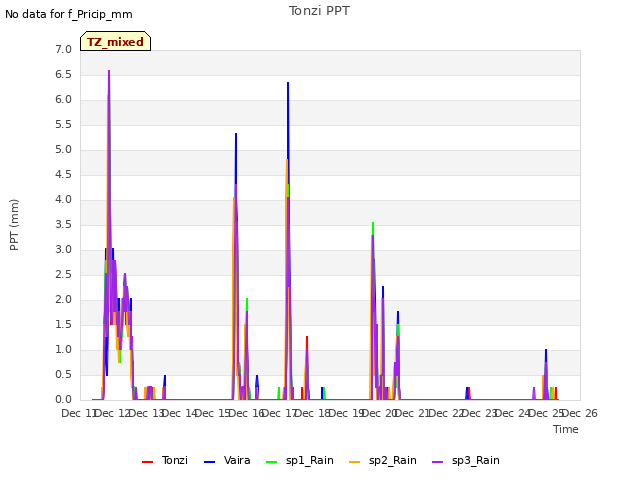Click the orange sp2_Rain legend swatch
The width and height of the screenshot is (640, 480).
pyautogui.click(x=355, y=462)
